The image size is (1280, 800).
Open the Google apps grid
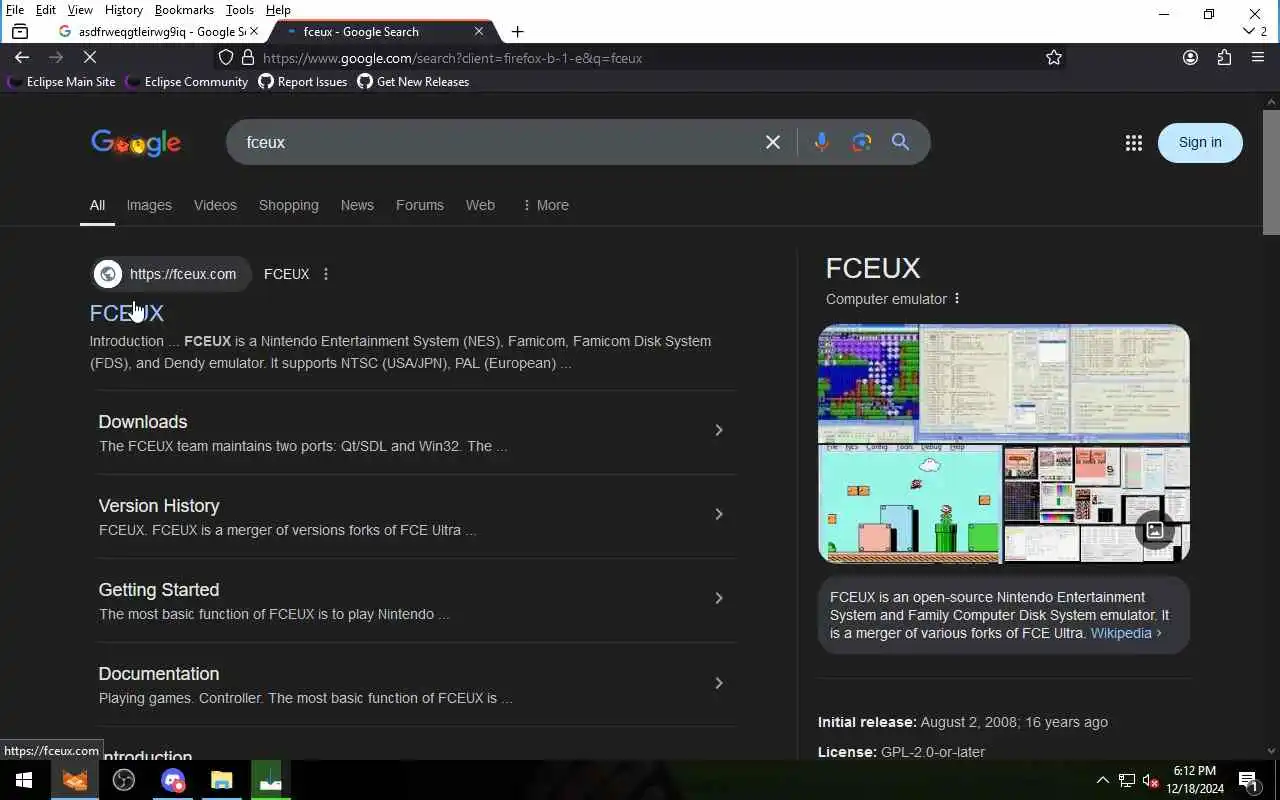(1133, 143)
